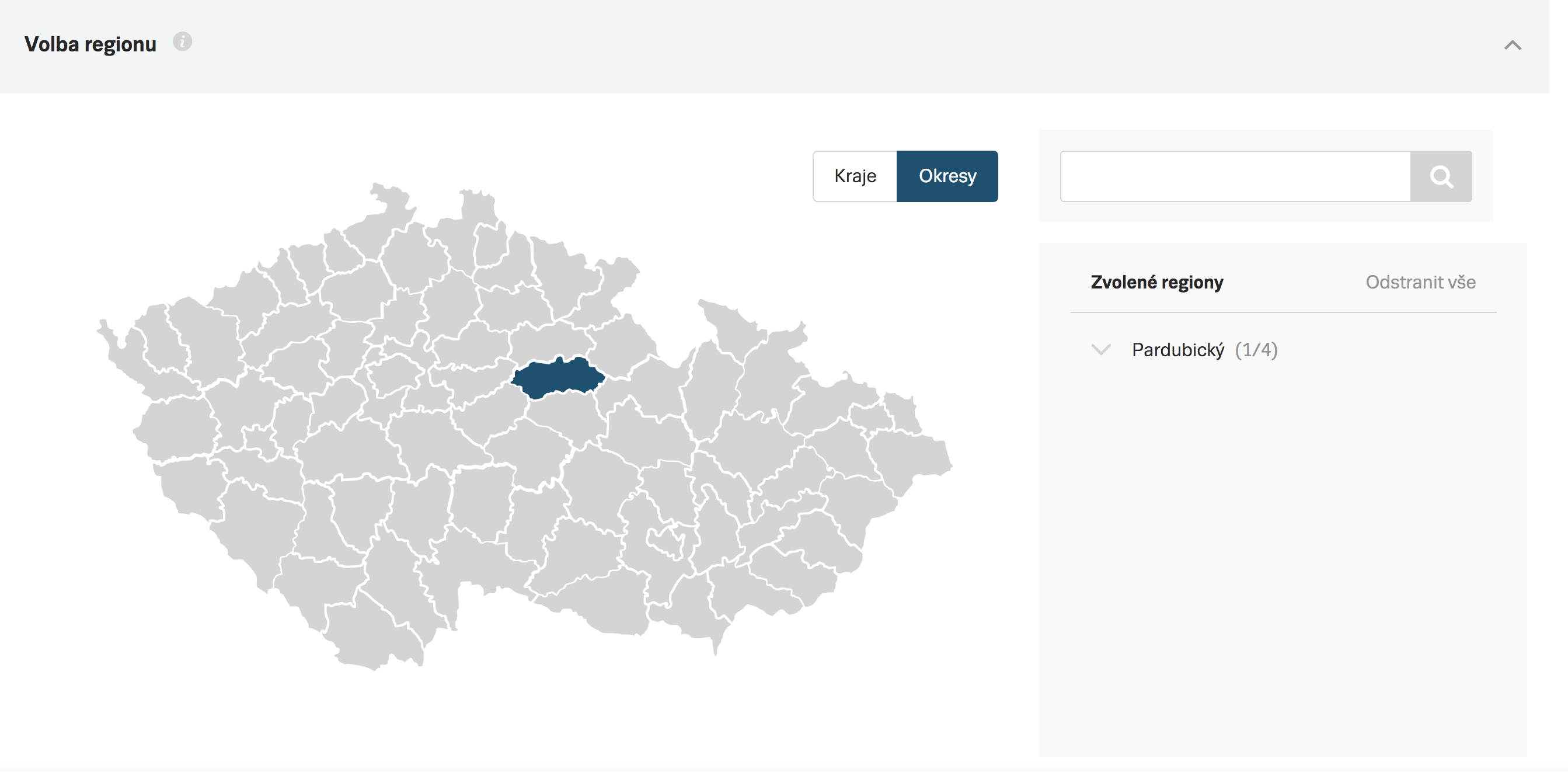The image size is (1568, 772).
Task: Collapse the Volba regionu panel
Action: (x=1513, y=45)
